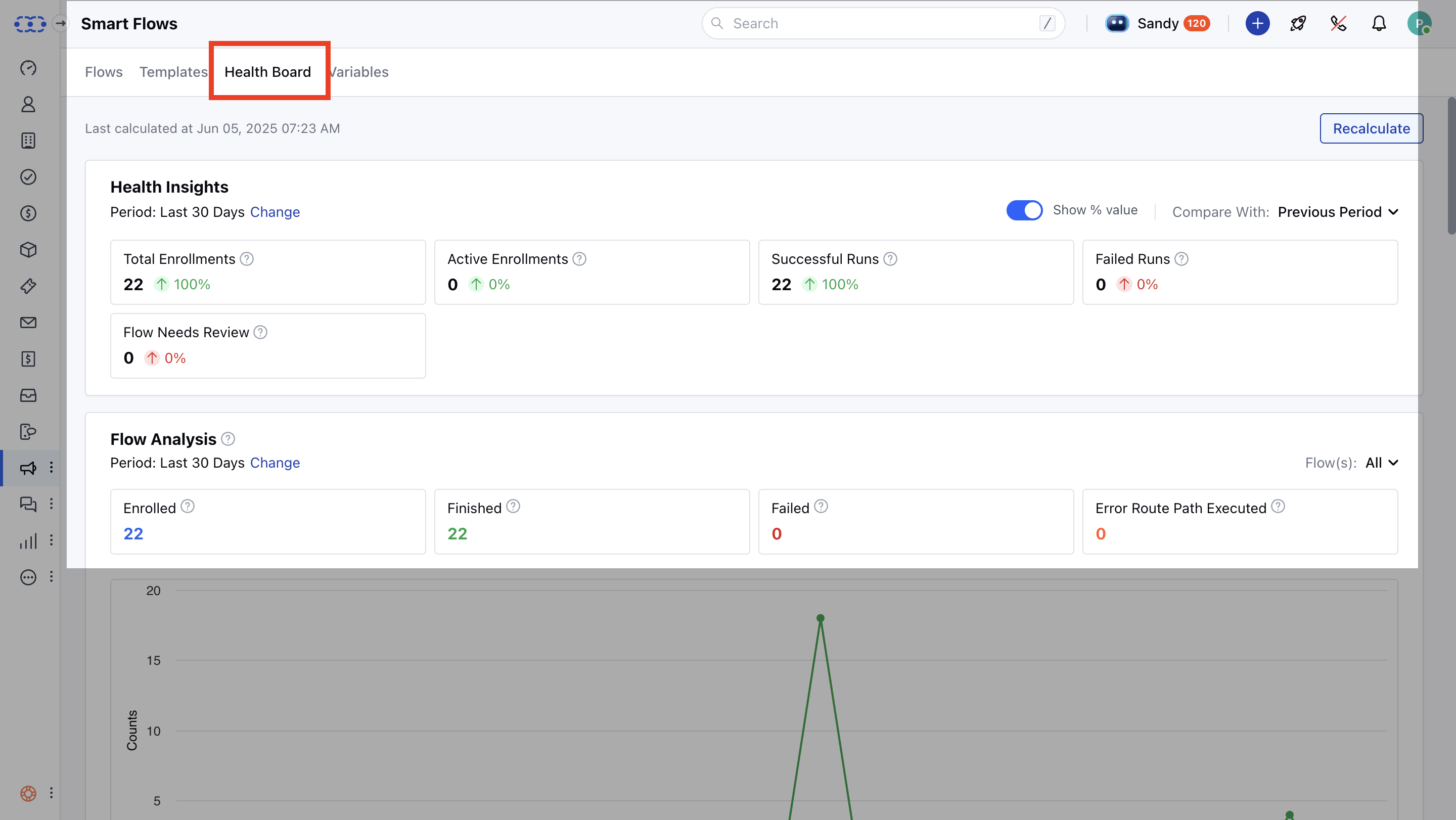Switch to the Templates tab
The image size is (1456, 820).
pyautogui.click(x=173, y=72)
